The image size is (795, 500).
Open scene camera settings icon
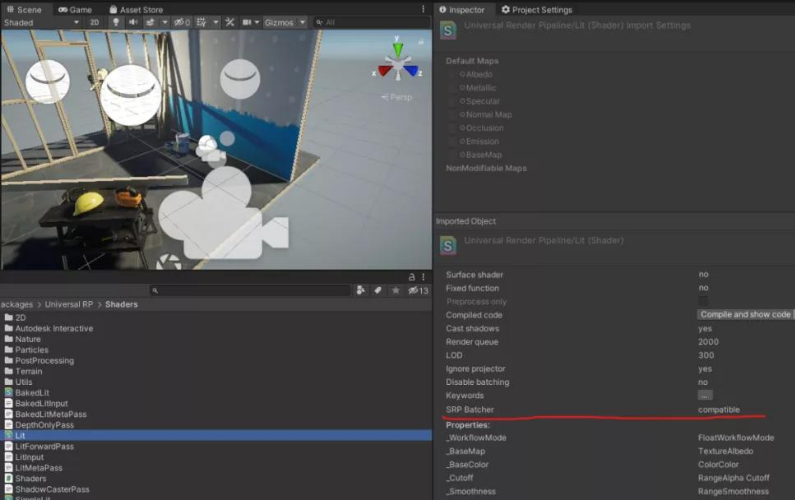[x=247, y=22]
